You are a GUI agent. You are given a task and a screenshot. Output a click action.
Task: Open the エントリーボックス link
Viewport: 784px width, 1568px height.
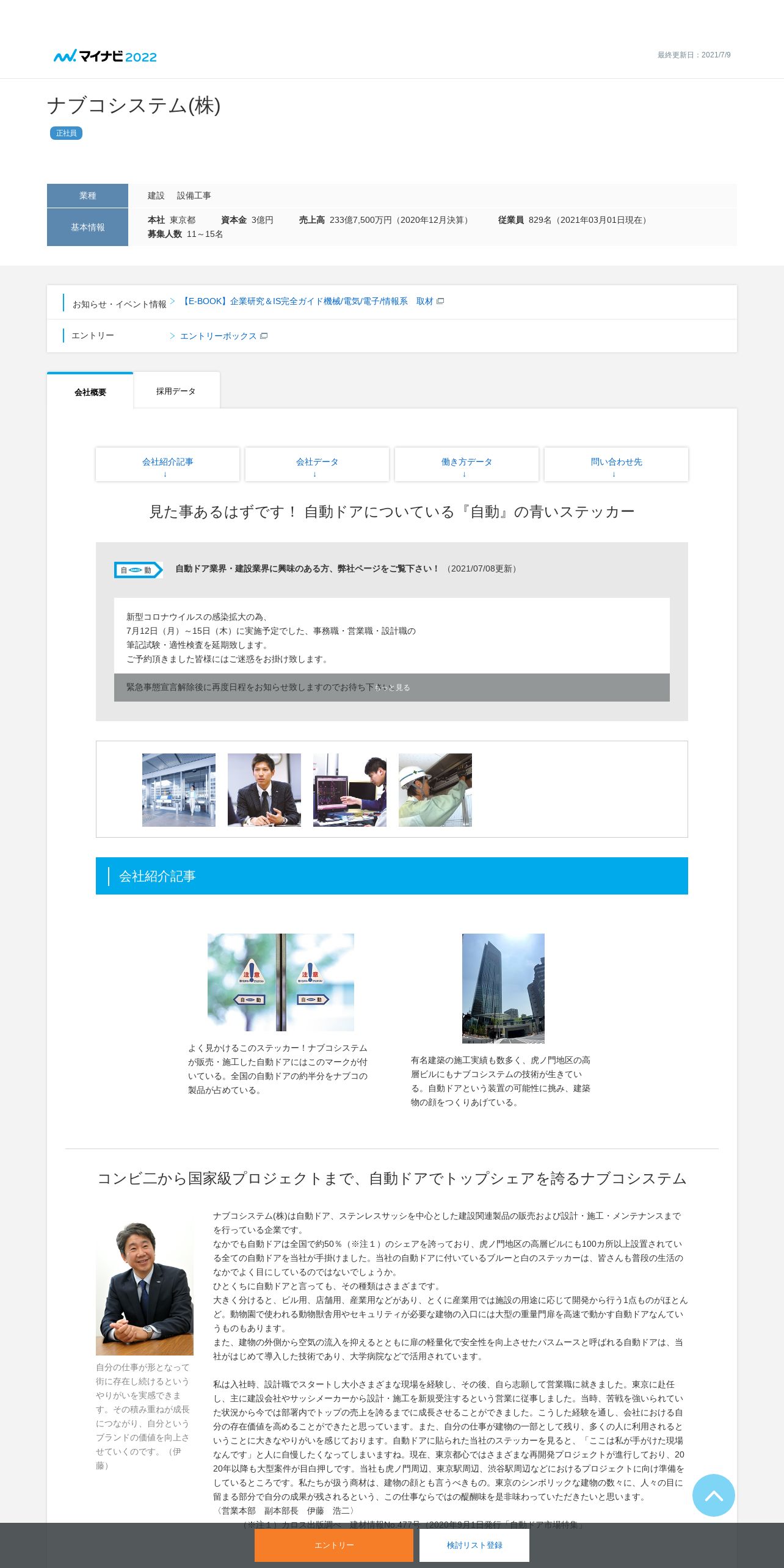(218, 336)
